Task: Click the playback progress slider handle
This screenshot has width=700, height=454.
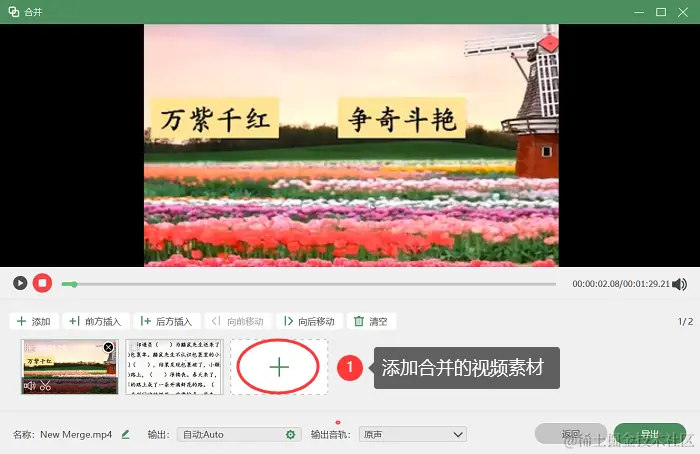Action: pyautogui.click(x=74, y=284)
